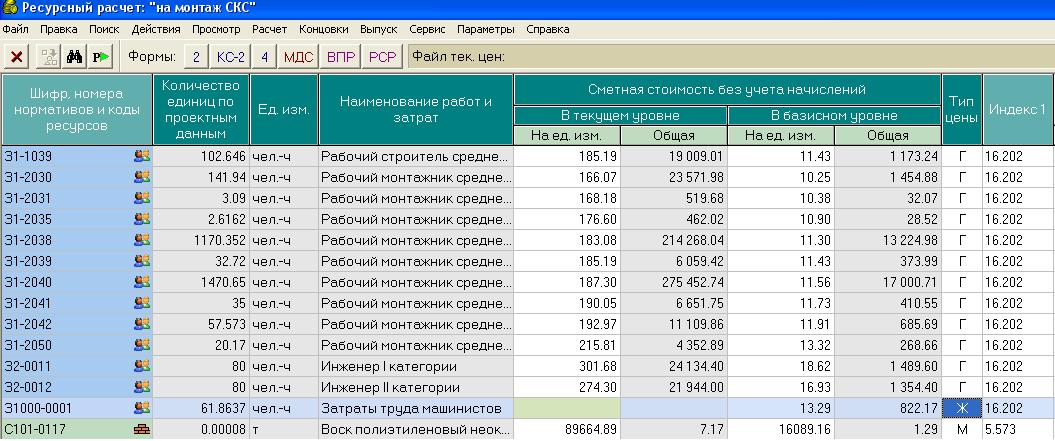Click the workers icon in row З1-1039

pos(142,156)
